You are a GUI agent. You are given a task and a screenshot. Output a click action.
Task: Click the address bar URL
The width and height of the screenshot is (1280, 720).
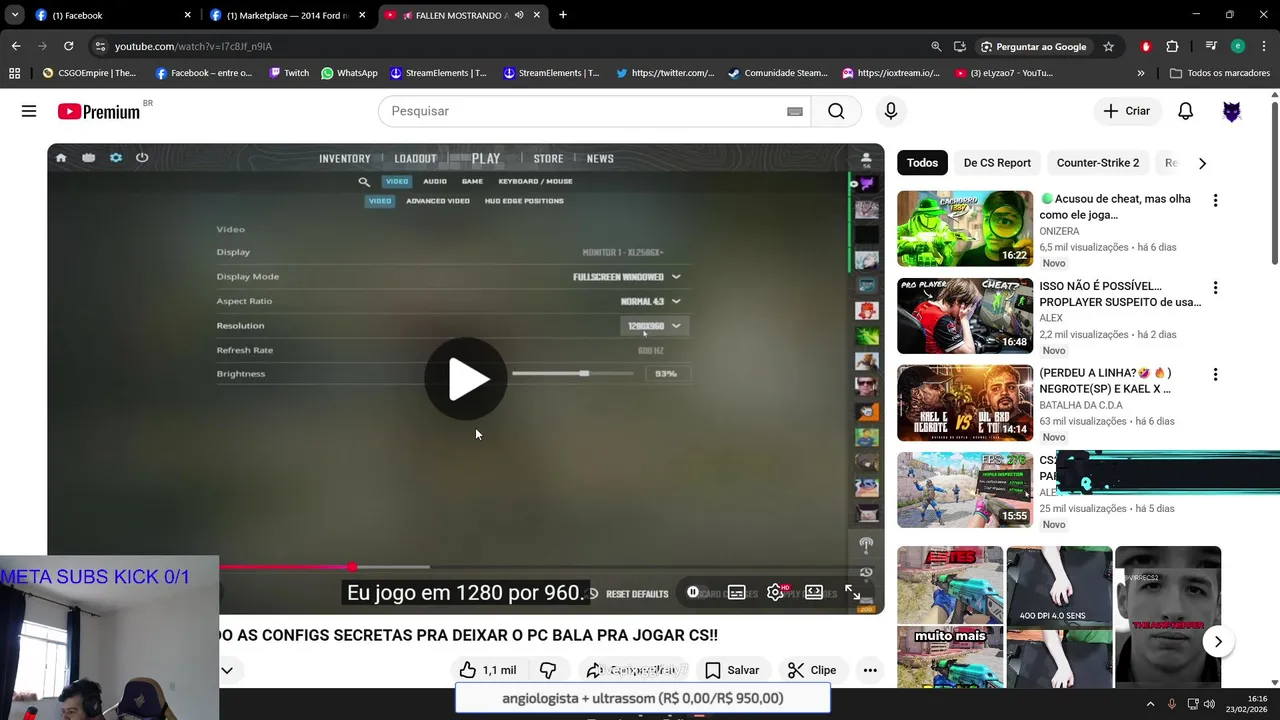pos(193,46)
